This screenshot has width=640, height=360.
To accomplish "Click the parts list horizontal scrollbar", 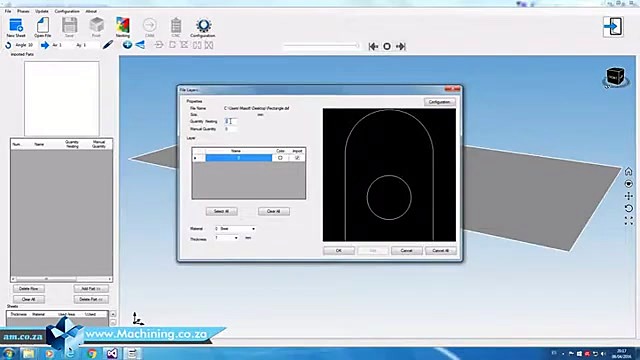I will (62, 279).
